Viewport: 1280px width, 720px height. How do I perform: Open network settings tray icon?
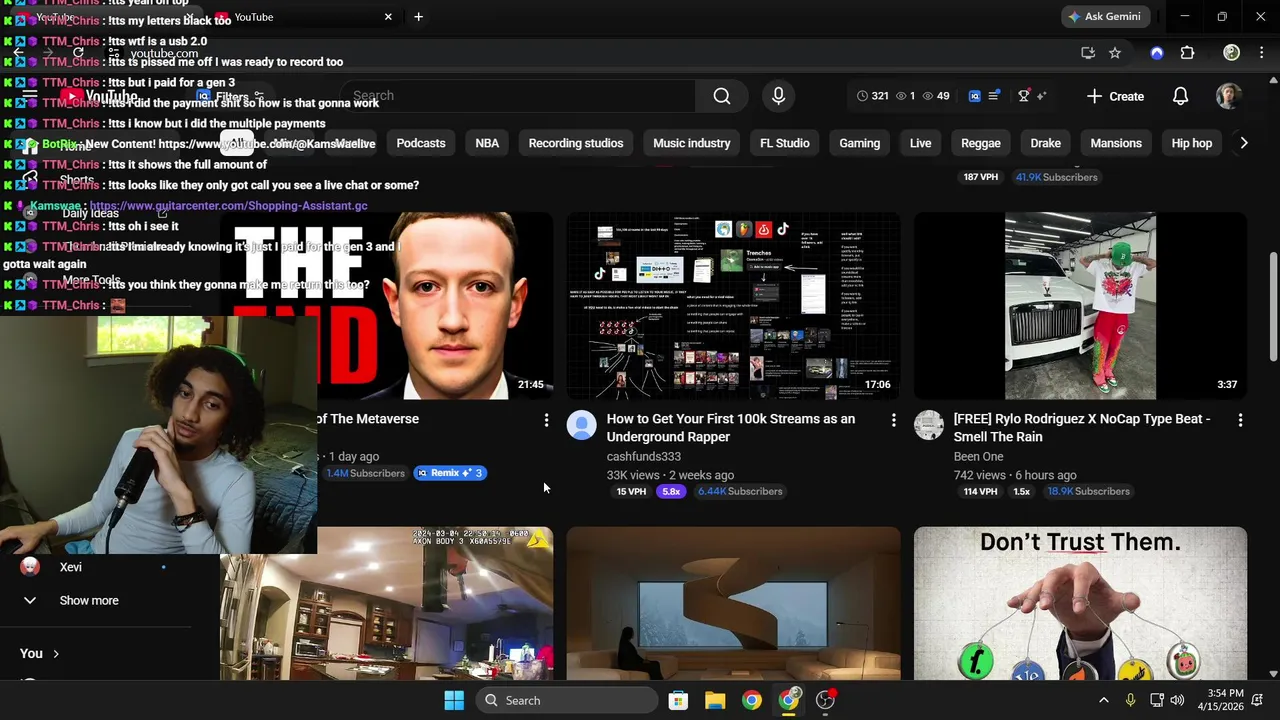1156,700
